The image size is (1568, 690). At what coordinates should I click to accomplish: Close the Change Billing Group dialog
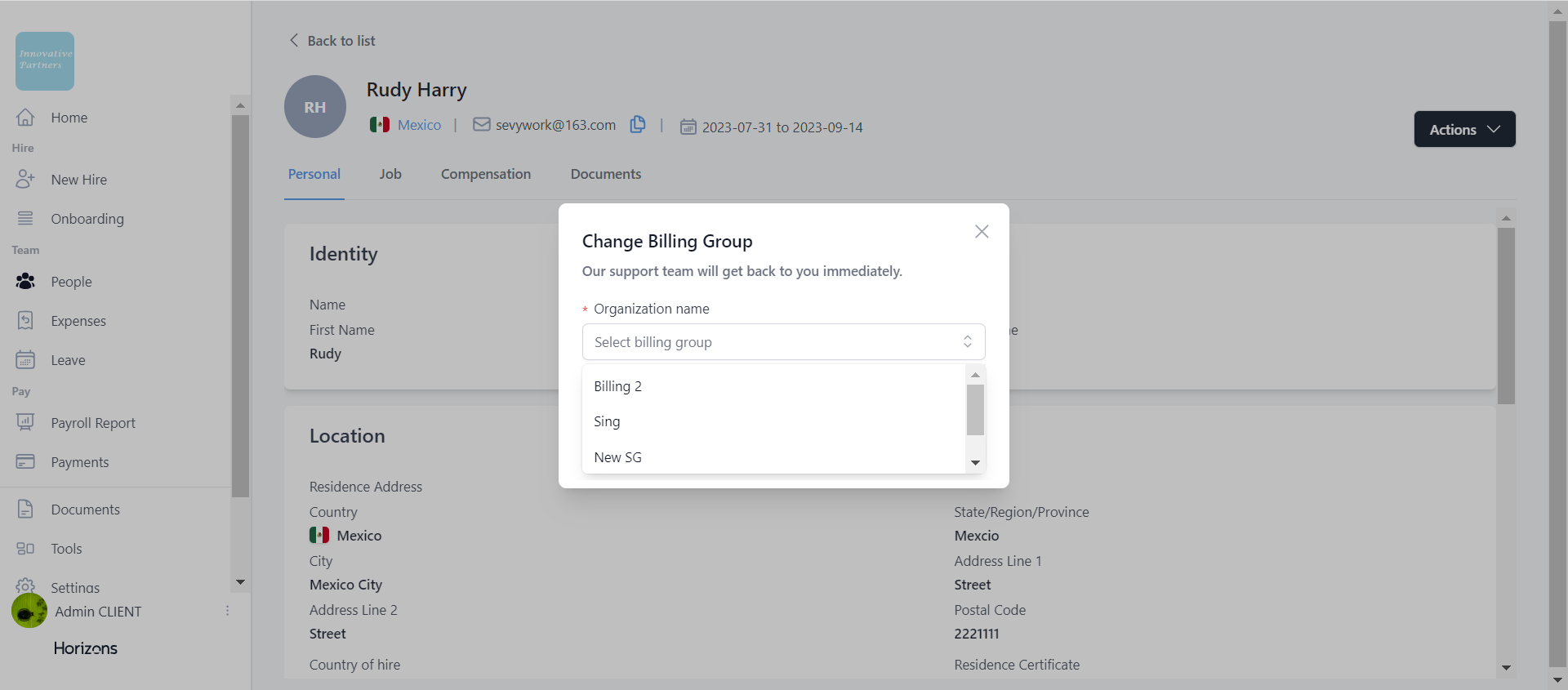pyautogui.click(x=982, y=232)
